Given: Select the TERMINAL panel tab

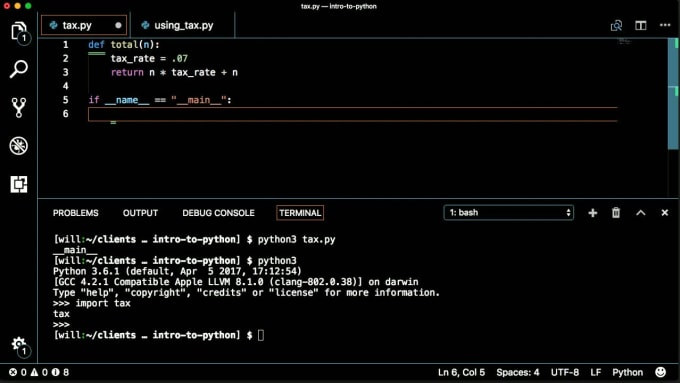Looking at the screenshot, I should tap(300, 213).
